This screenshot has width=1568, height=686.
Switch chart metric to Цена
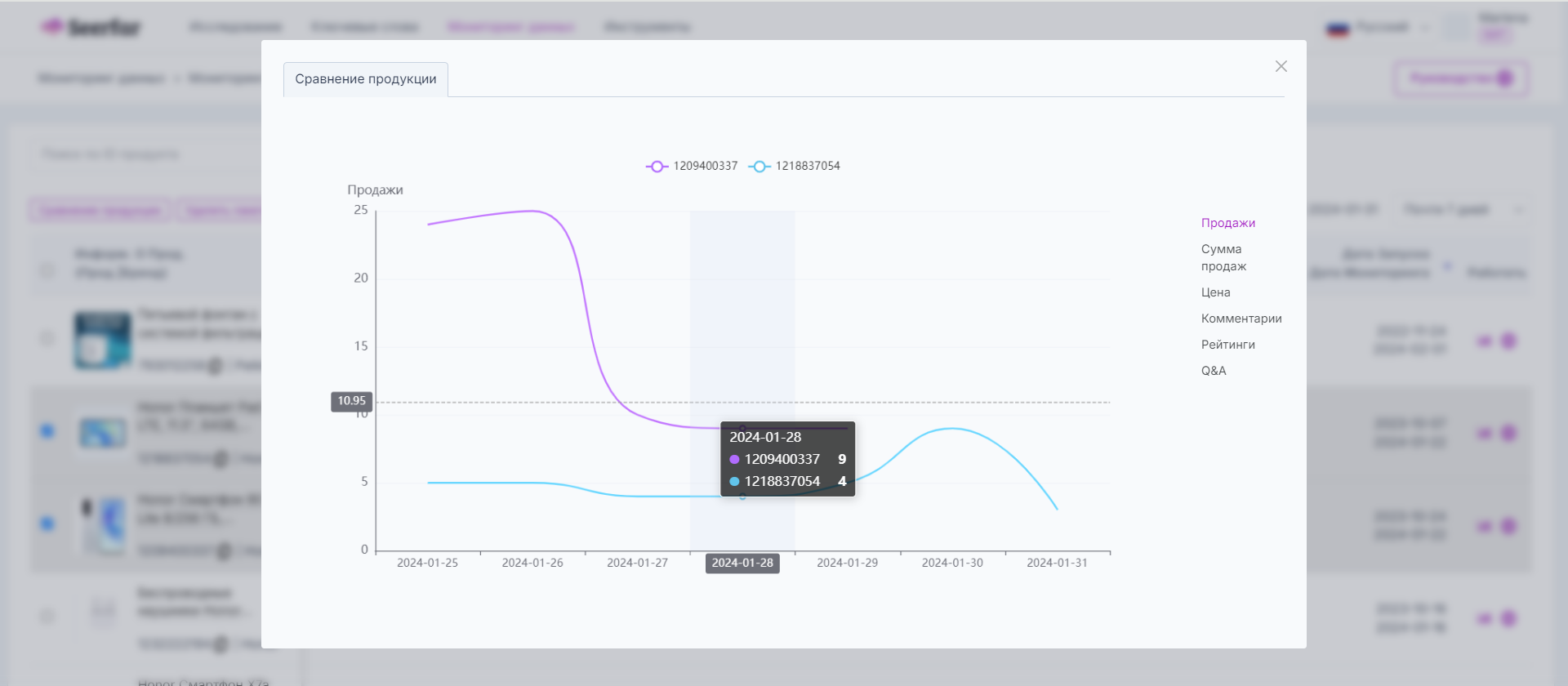(1215, 292)
